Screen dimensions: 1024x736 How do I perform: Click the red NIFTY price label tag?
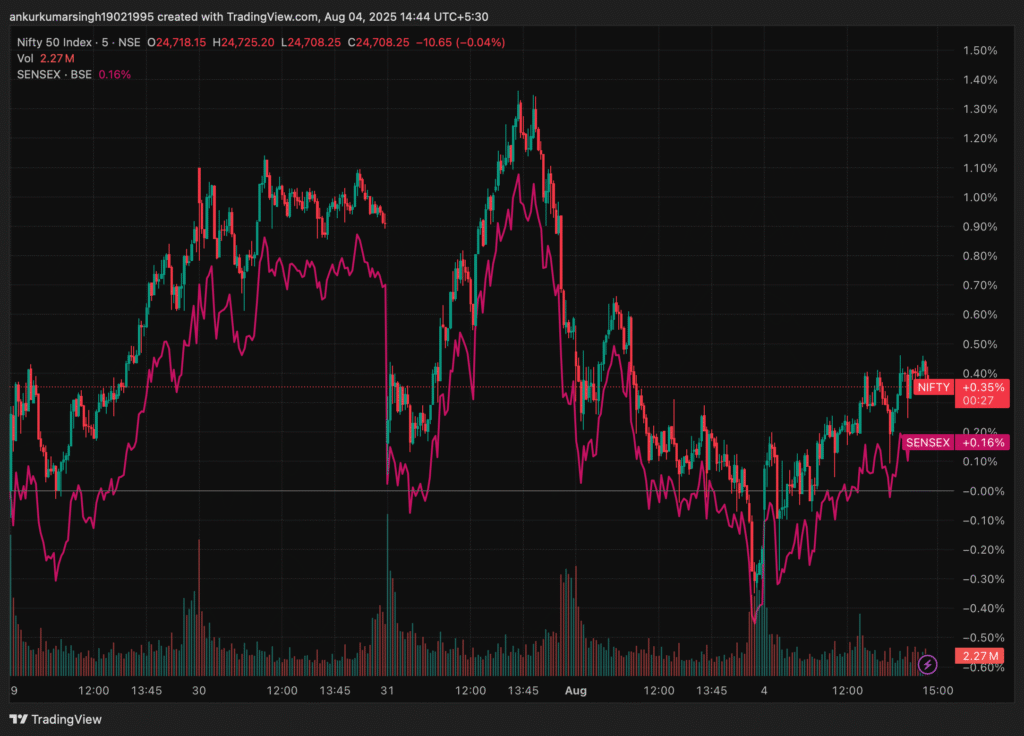tap(933, 387)
